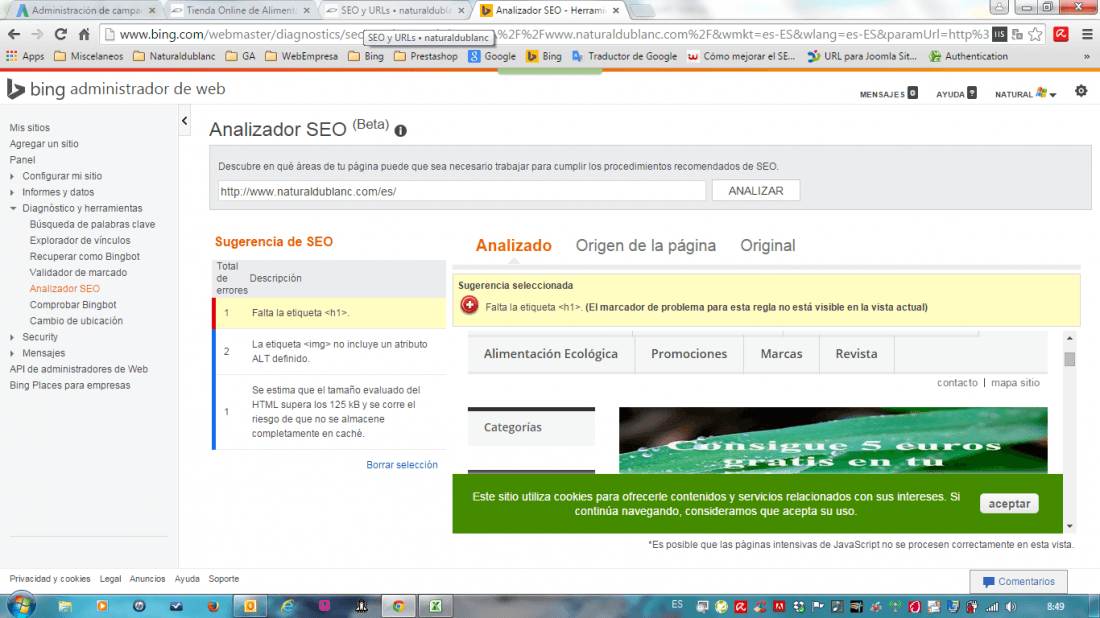Viewport: 1100px width, 618px height.
Task: Click URL input field to analyze
Action: 462,191
